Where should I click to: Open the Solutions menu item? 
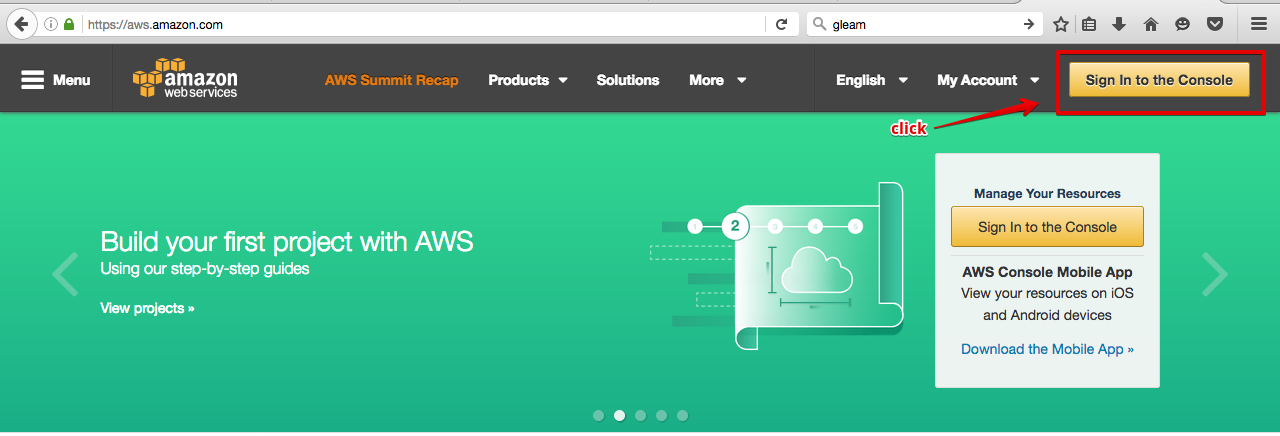pos(628,80)
